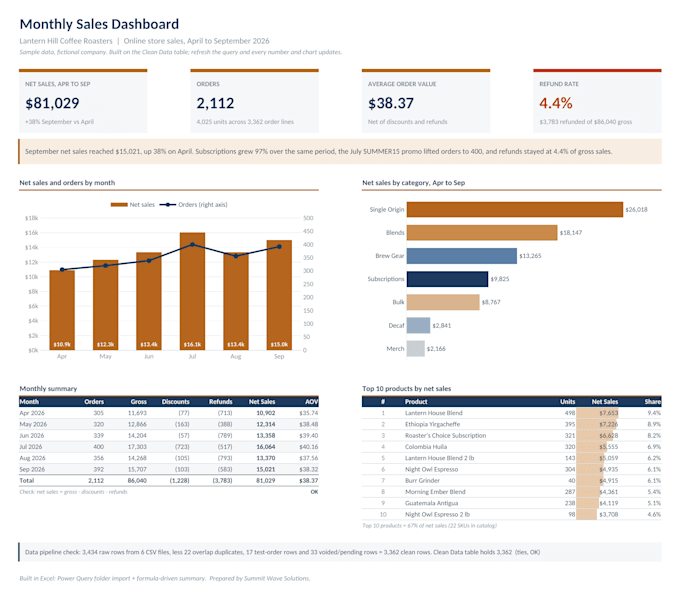This screenshot has height=600, width=680.
Task: Click the Share column header
Action: 653,401
